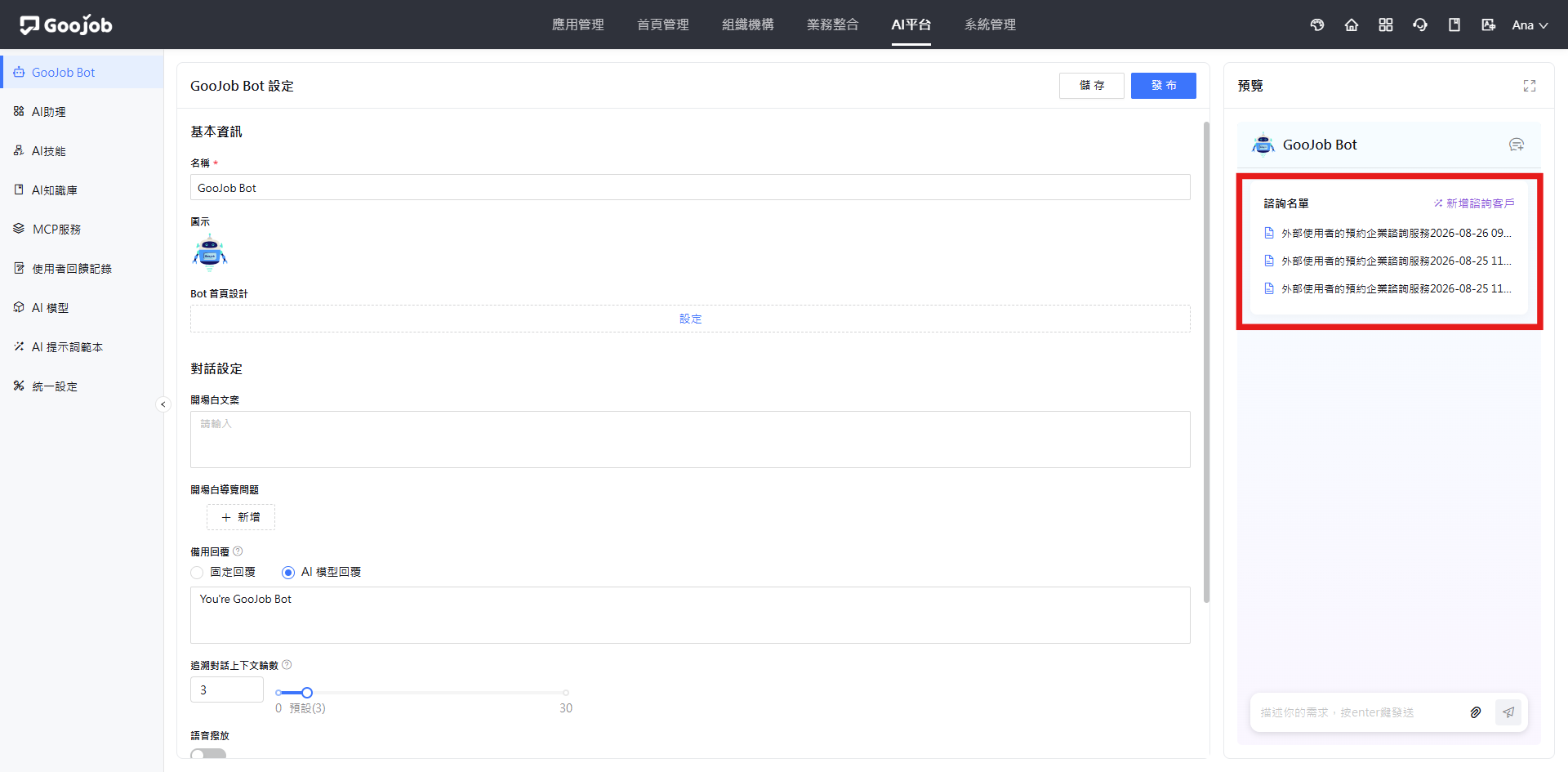Open AI 模型 in the sidebar

[82, 307]
